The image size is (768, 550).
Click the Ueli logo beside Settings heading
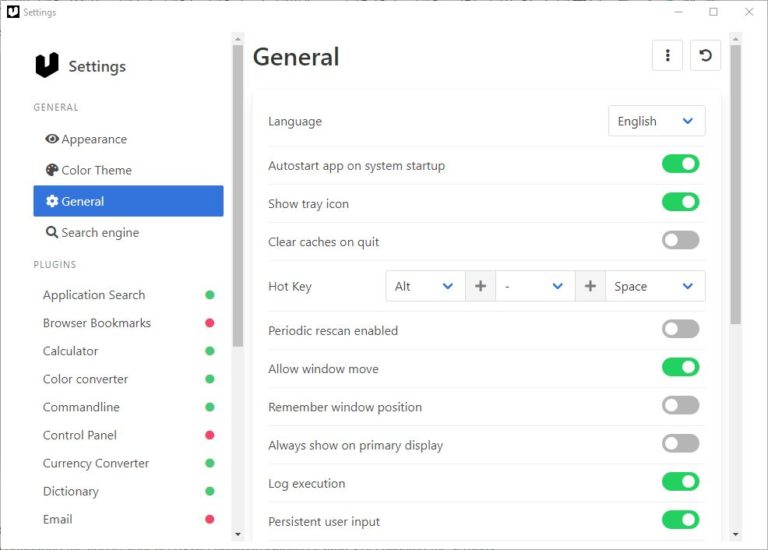47,66
